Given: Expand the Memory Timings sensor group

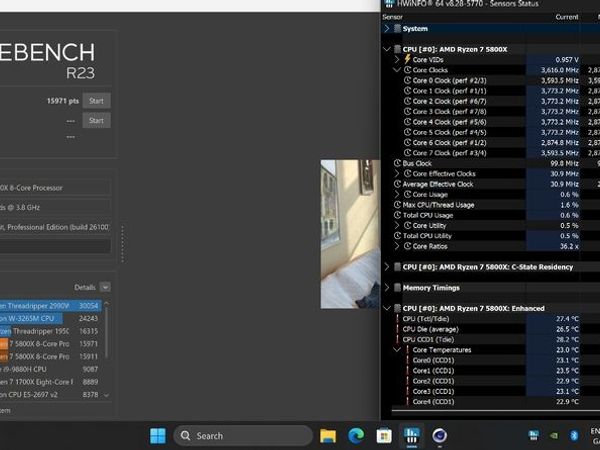Looking at the screenshot, I should [387, 288].
